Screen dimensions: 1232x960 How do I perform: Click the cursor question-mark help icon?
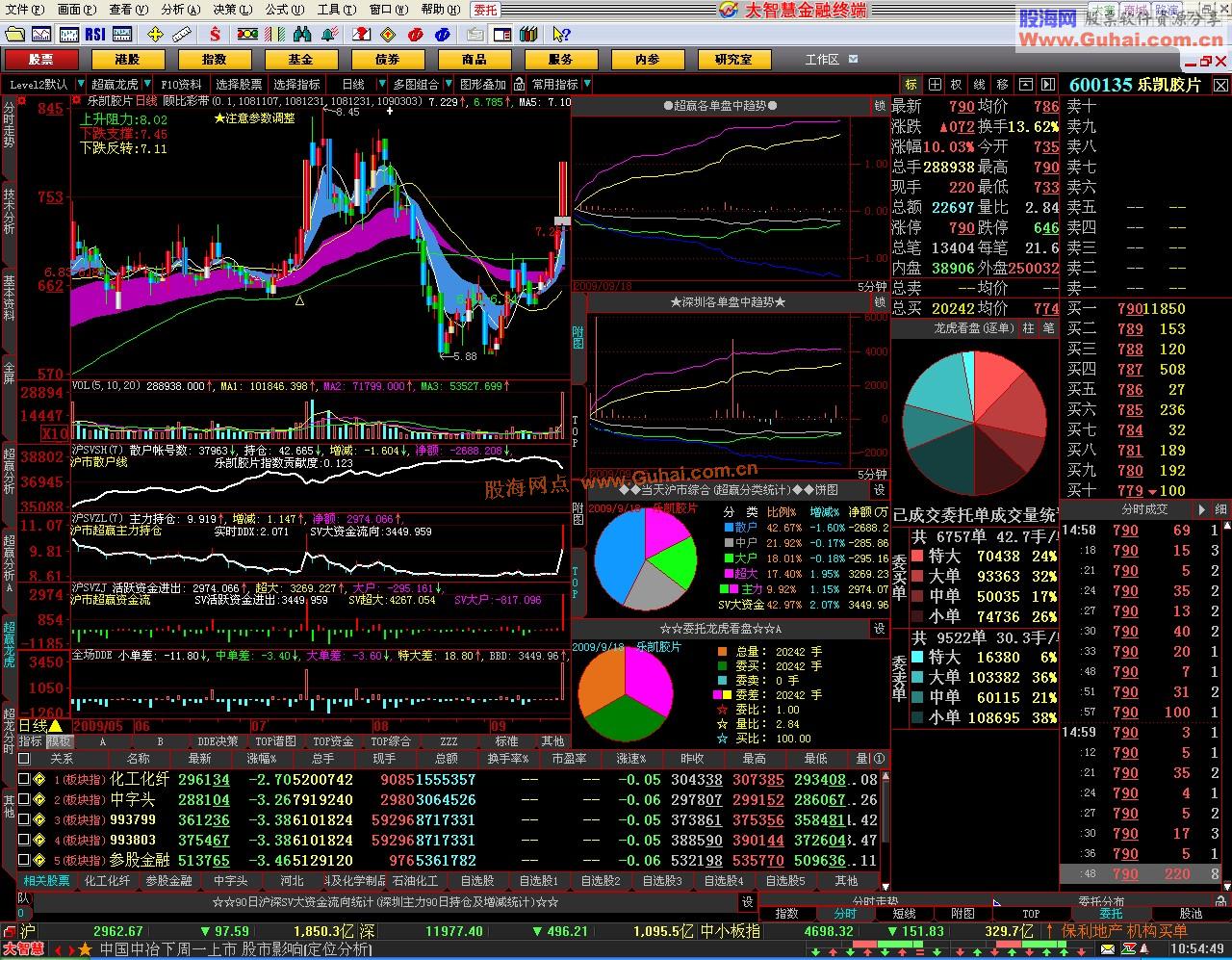pos(562,34)
